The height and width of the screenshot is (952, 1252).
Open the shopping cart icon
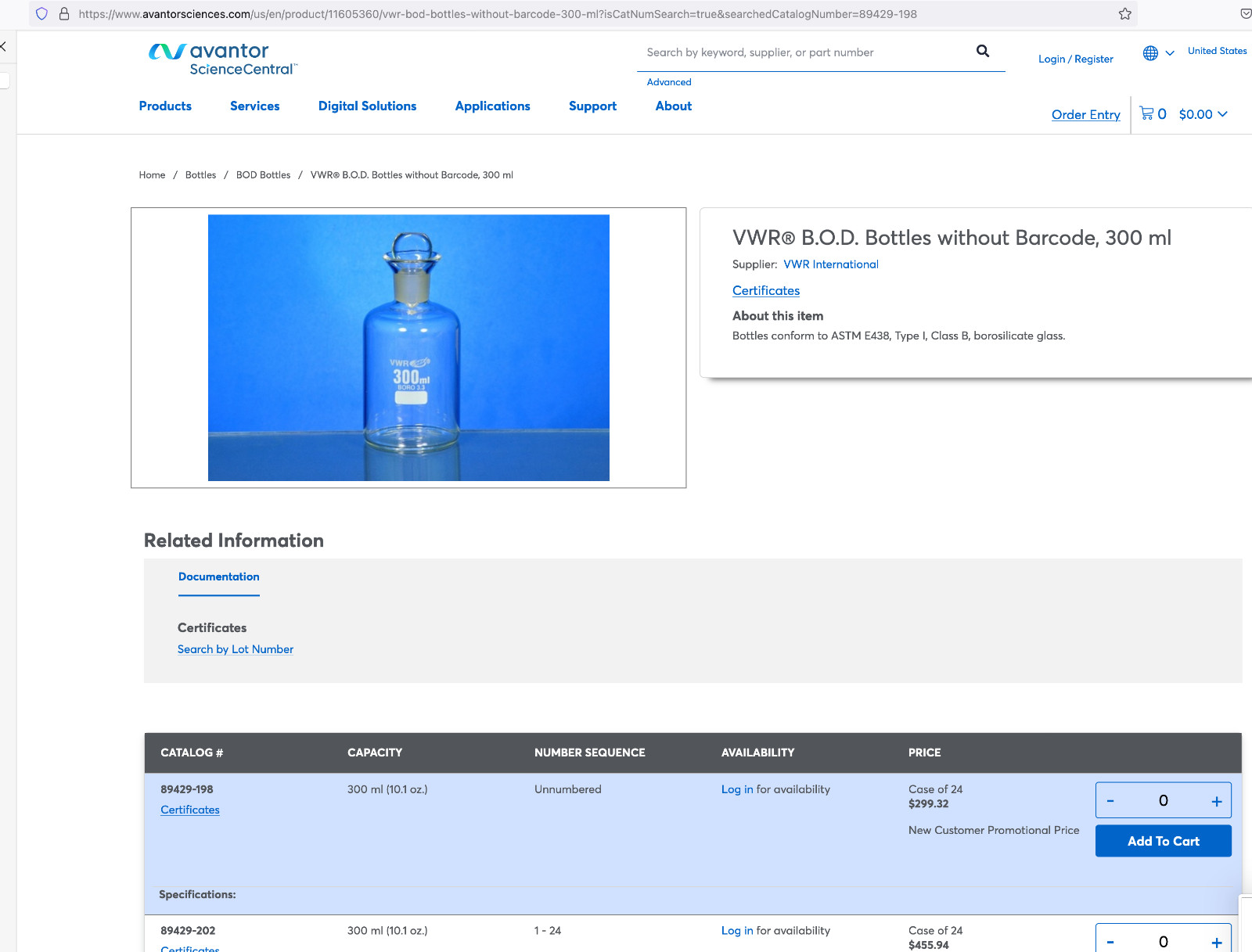click(1146, 113)
